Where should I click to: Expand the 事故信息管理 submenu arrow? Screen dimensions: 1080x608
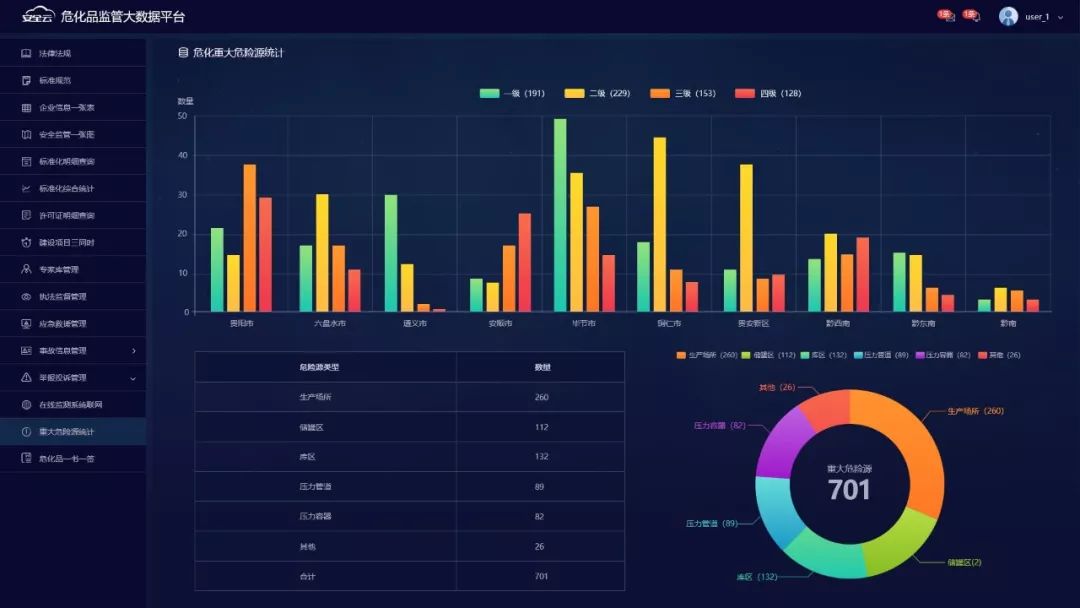point(134,350)
